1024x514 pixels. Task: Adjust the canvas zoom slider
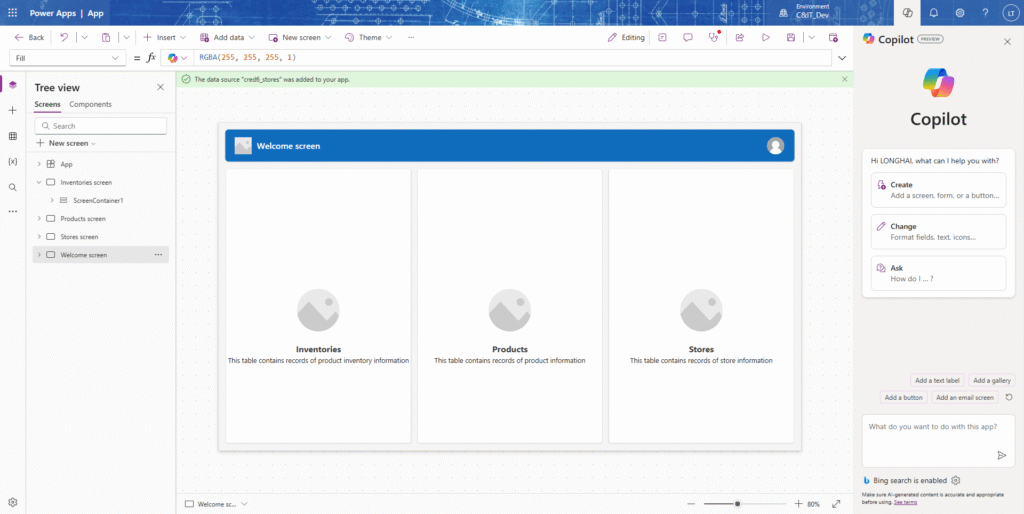point(738,504)
